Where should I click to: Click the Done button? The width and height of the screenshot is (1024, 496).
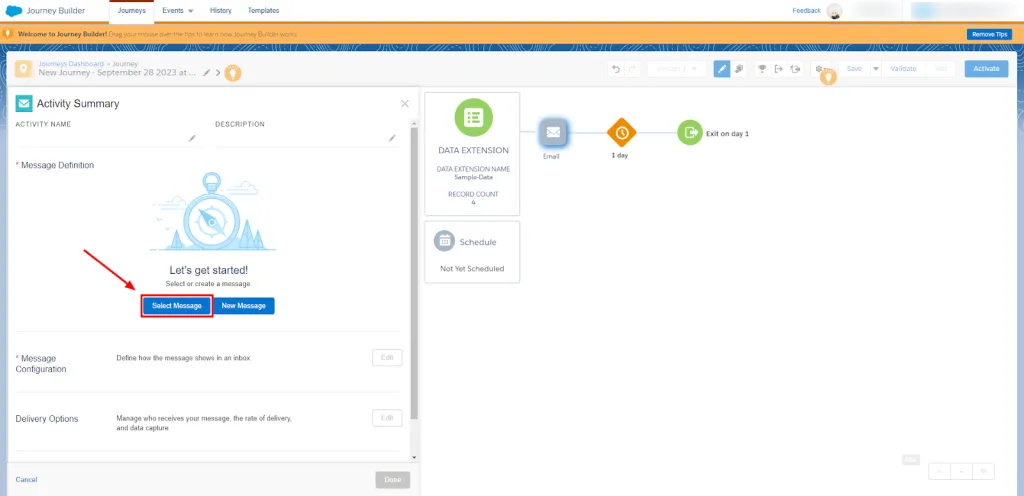click(392, 480)
